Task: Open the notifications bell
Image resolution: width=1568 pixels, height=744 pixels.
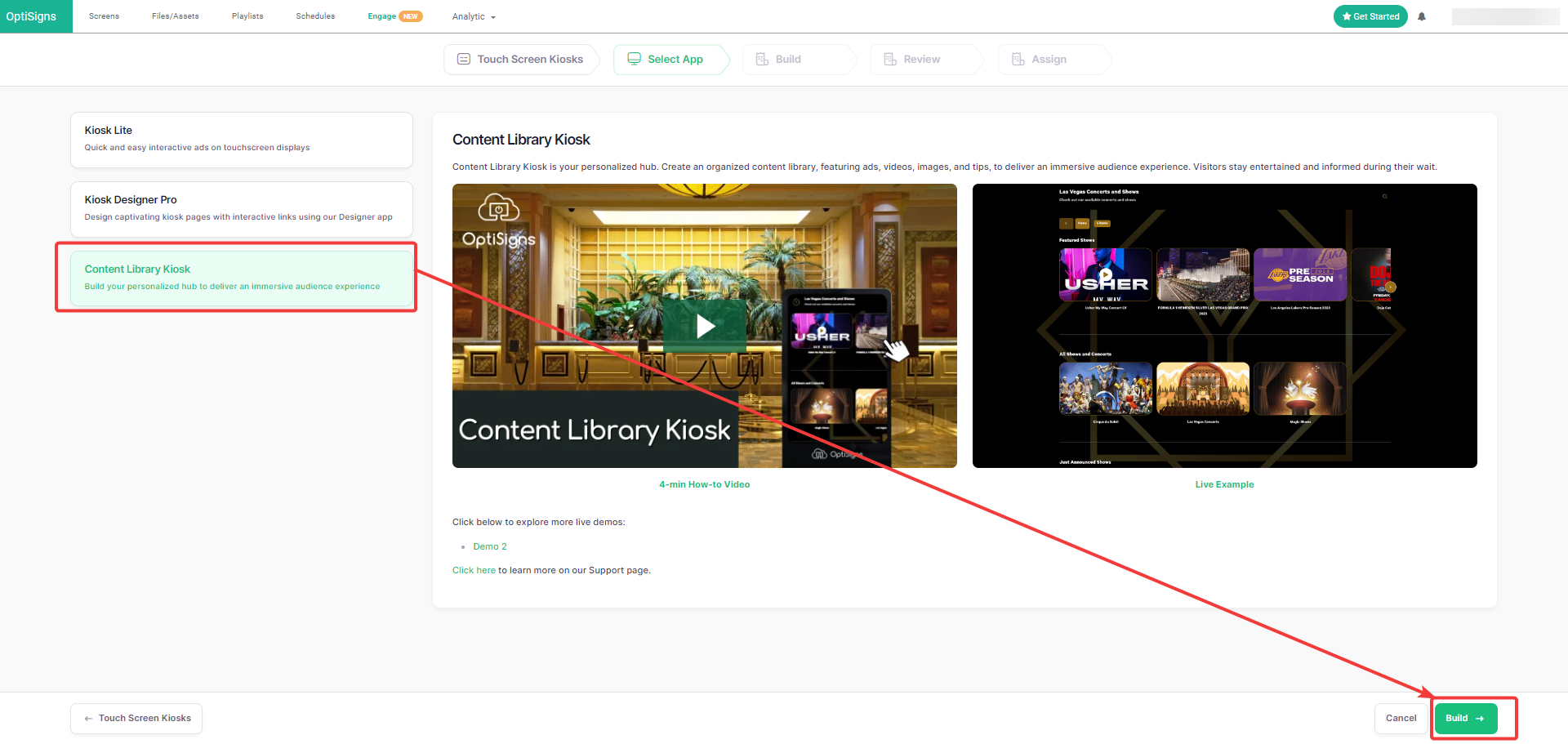Action: tap(1422, 16)
